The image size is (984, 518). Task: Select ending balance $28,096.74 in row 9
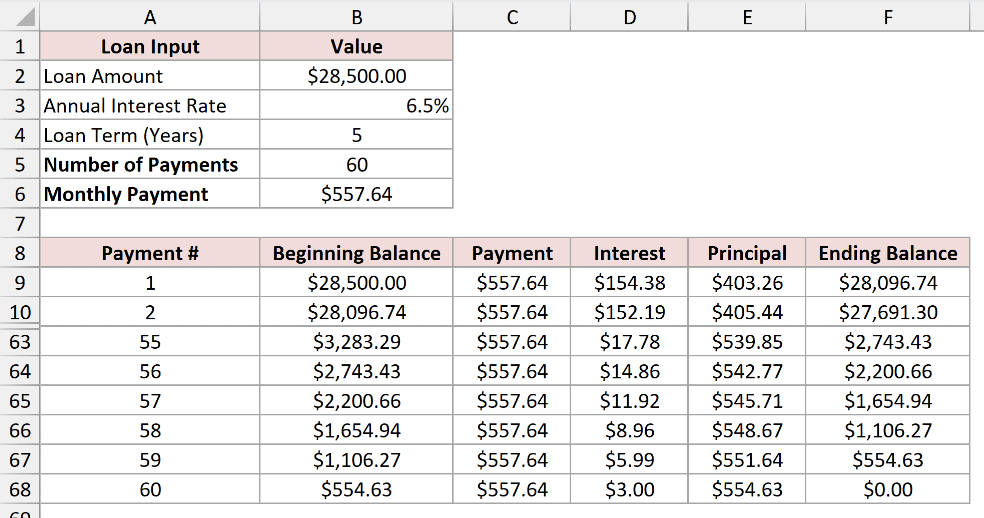(887, 283)
